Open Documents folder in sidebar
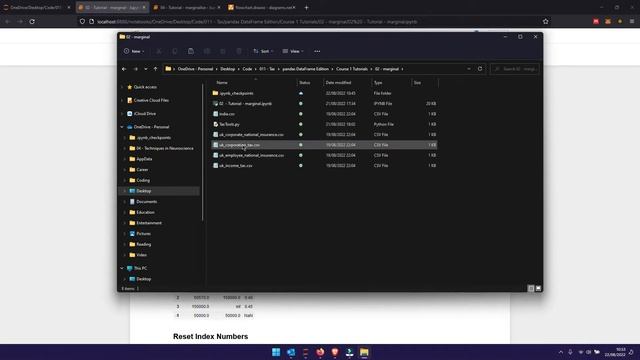This screenshot has height=360, width=640. (146, 202)
